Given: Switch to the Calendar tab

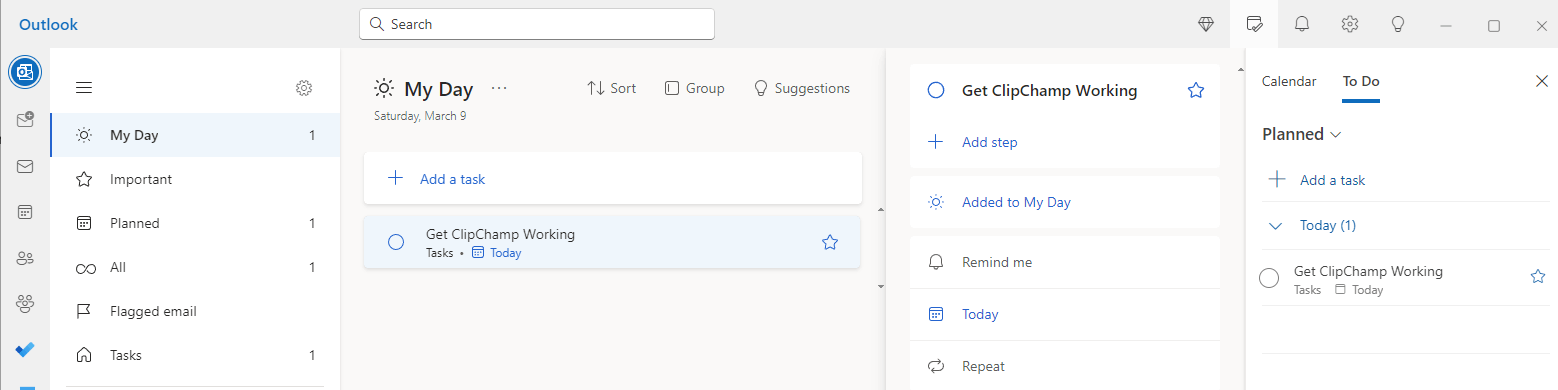Looking at the screenshot, I should (1289, 82).
